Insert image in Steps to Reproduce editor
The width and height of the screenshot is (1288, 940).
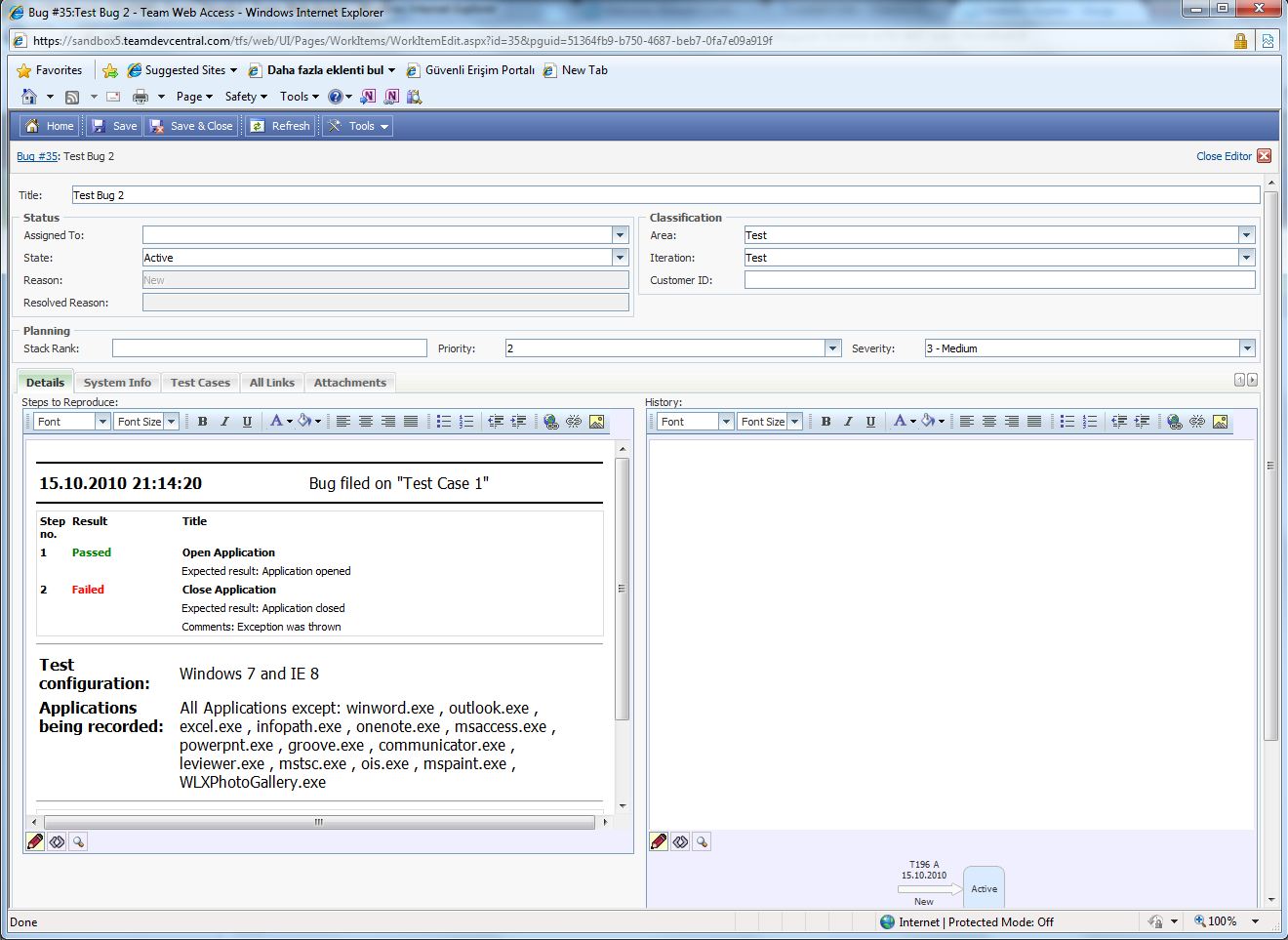coord(596,422)
